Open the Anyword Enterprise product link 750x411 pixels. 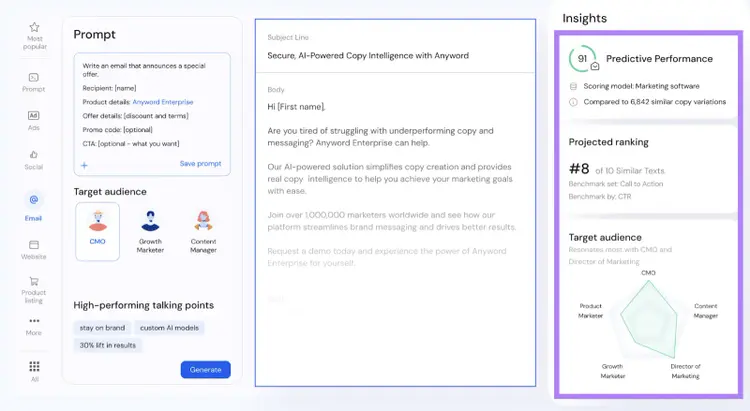tap(163, 102)
